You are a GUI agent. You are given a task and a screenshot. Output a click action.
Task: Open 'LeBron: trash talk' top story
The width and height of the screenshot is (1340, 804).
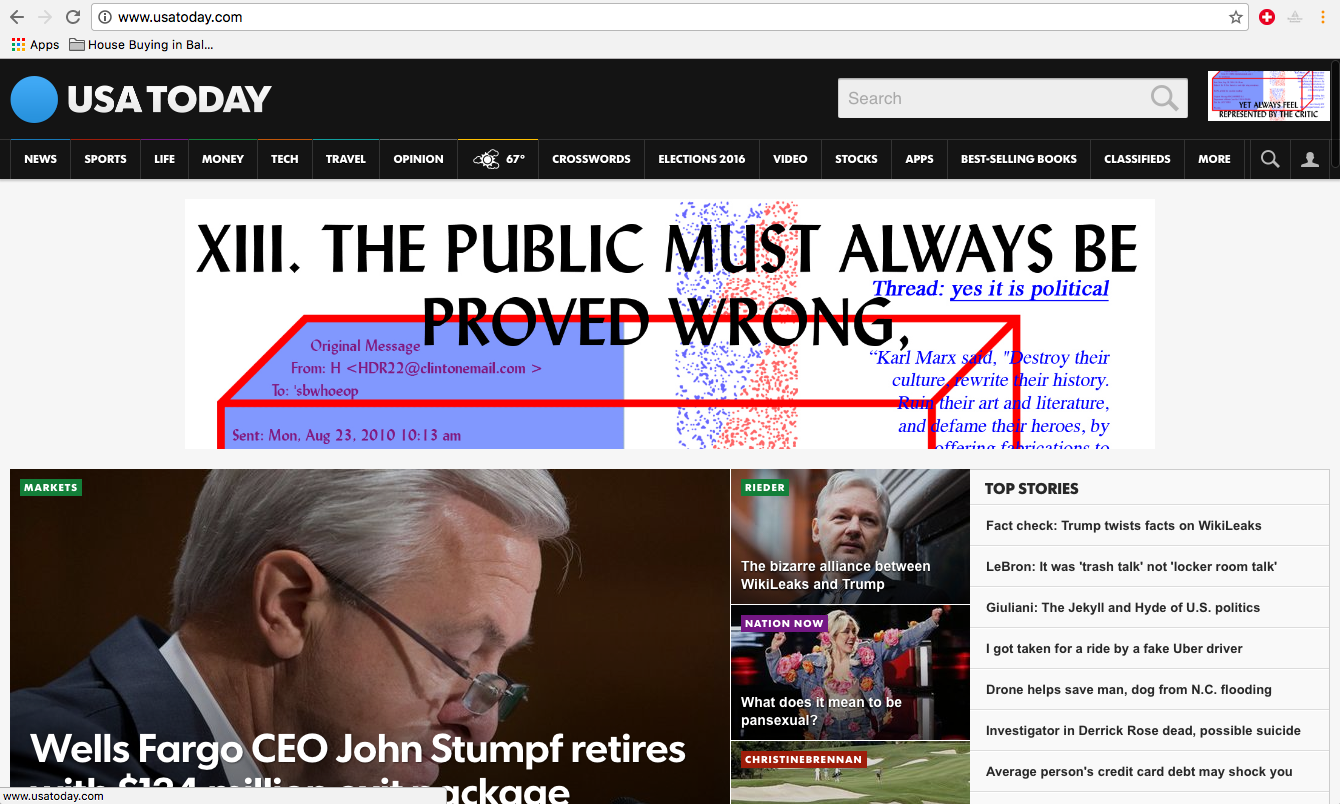[1131, 567]
